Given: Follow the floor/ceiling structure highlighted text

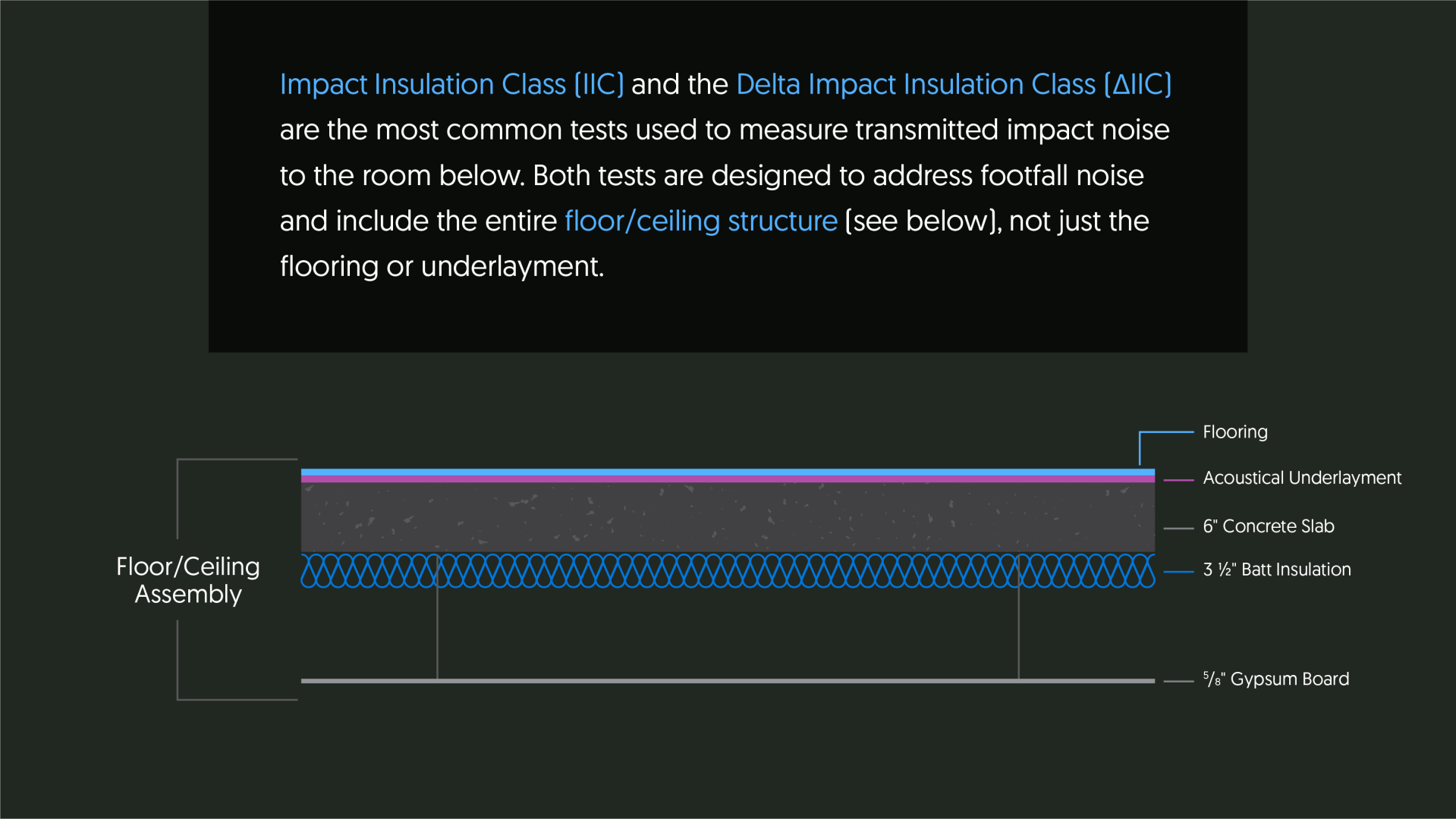Looking at the screenshot, I should click(701, 221).
